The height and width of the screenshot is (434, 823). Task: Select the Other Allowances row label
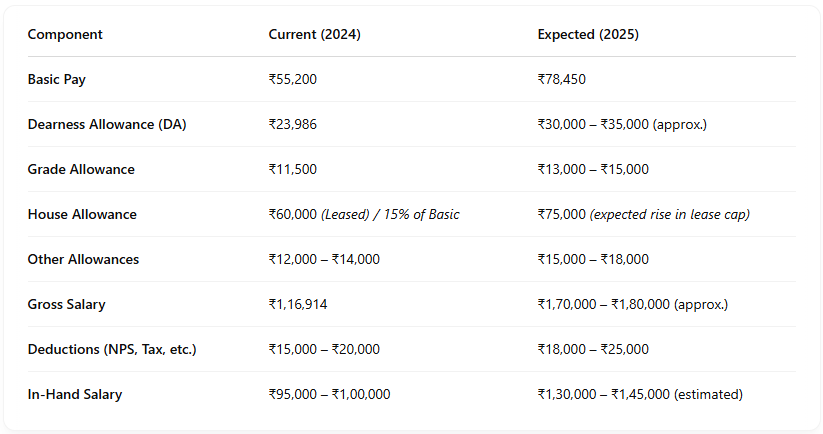[x=83, y=260]
